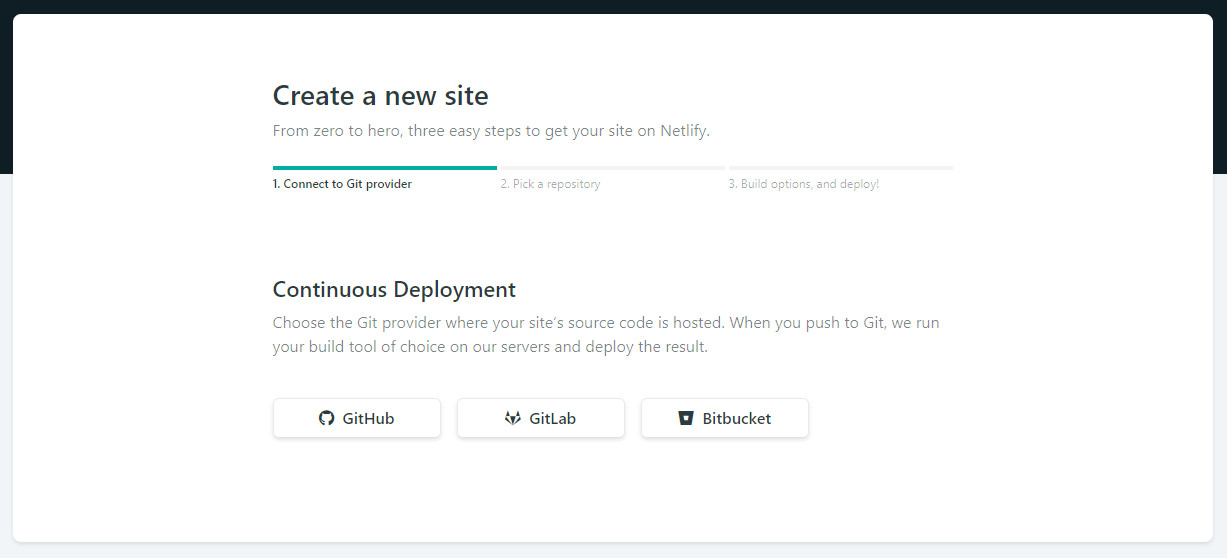Select step 3 Build options, and deploy!
Image resolution: width=1227 pixels, height=558 pixels.
[804, 184]
